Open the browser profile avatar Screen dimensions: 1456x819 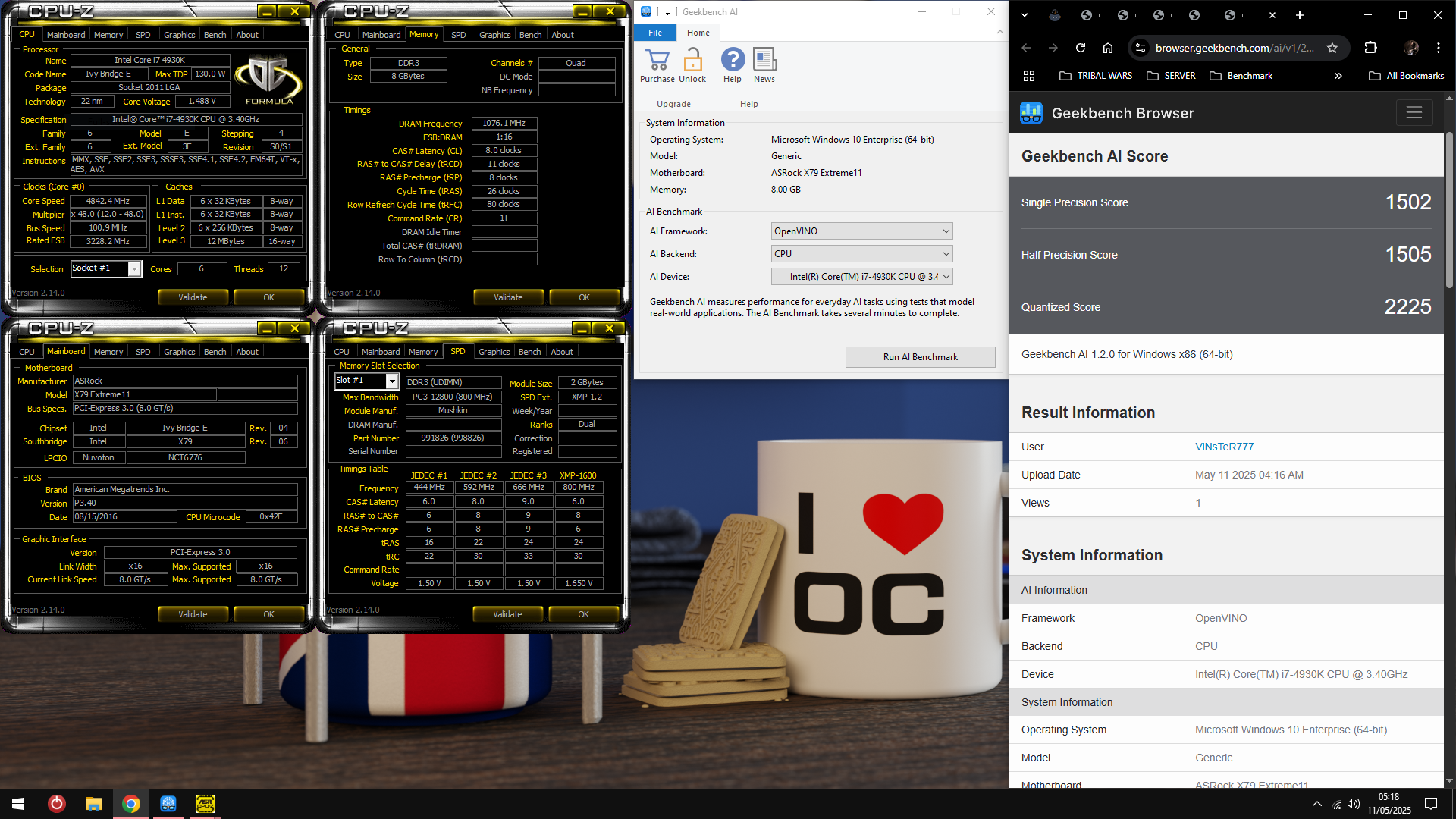[x=1411, y=48]
